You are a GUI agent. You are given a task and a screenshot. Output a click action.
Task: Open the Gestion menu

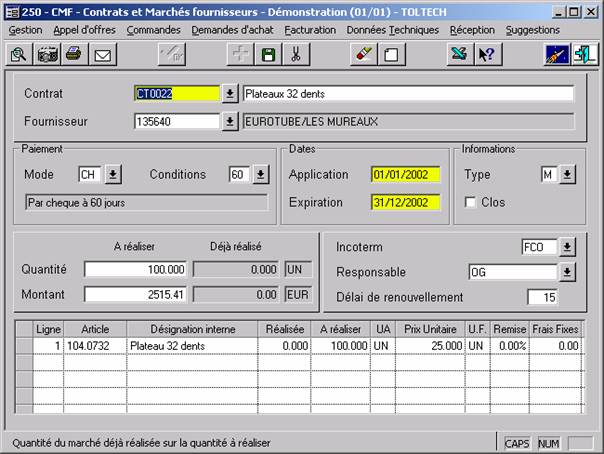pos(25,30)
